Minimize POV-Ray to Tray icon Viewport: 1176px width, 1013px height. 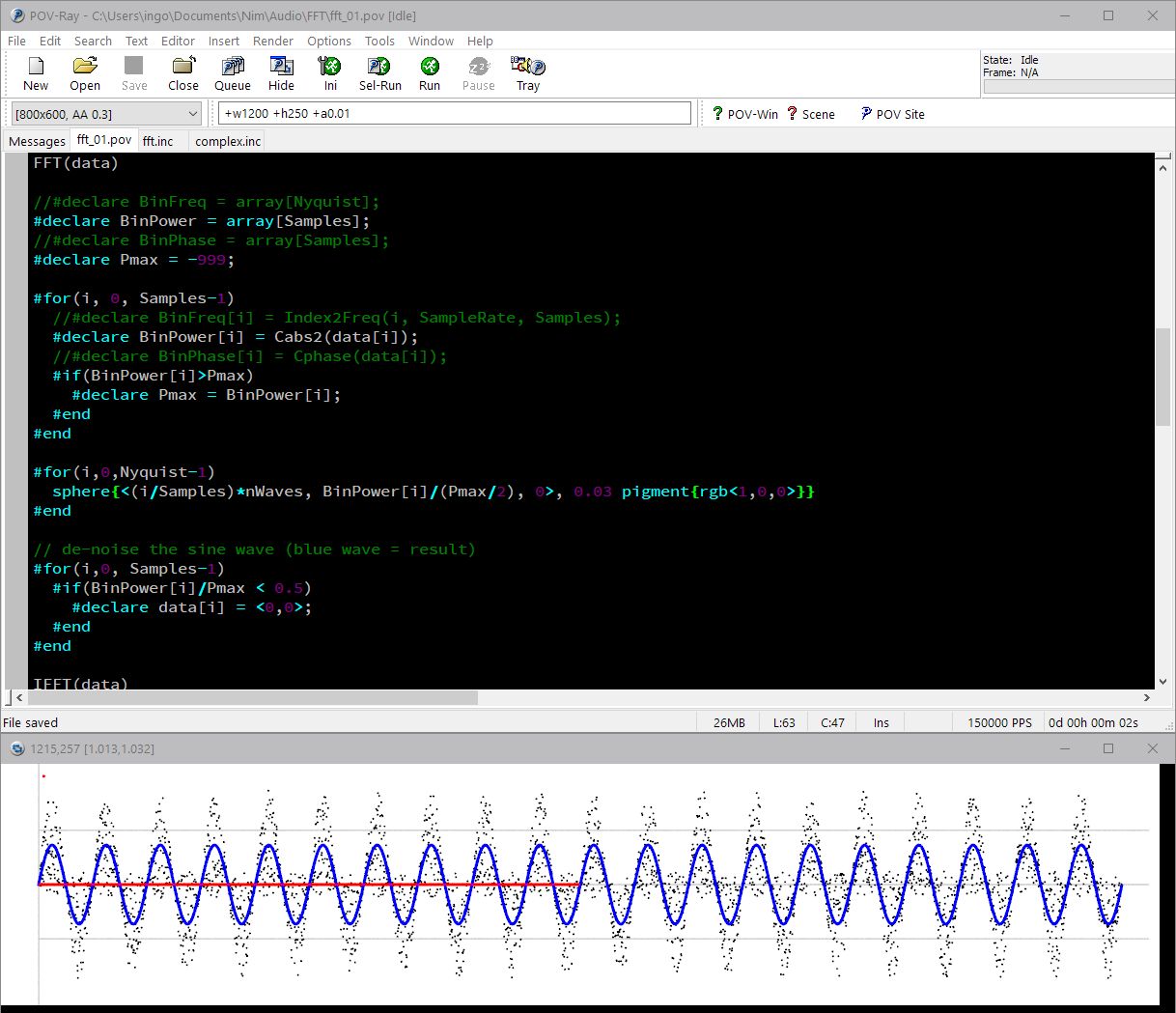(x=528, y=73)
